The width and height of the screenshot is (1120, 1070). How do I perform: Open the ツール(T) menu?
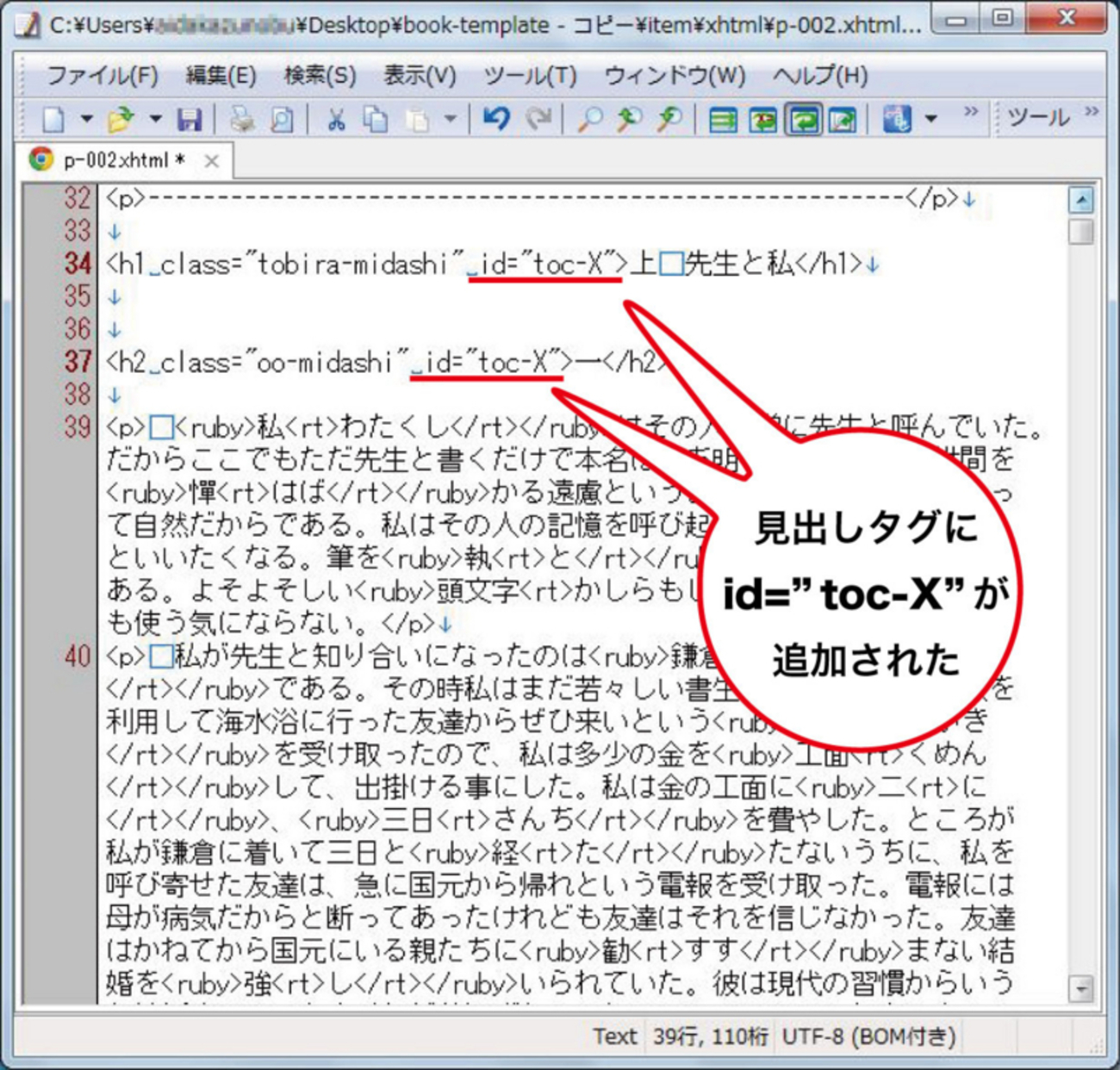(x=530, y=76)
